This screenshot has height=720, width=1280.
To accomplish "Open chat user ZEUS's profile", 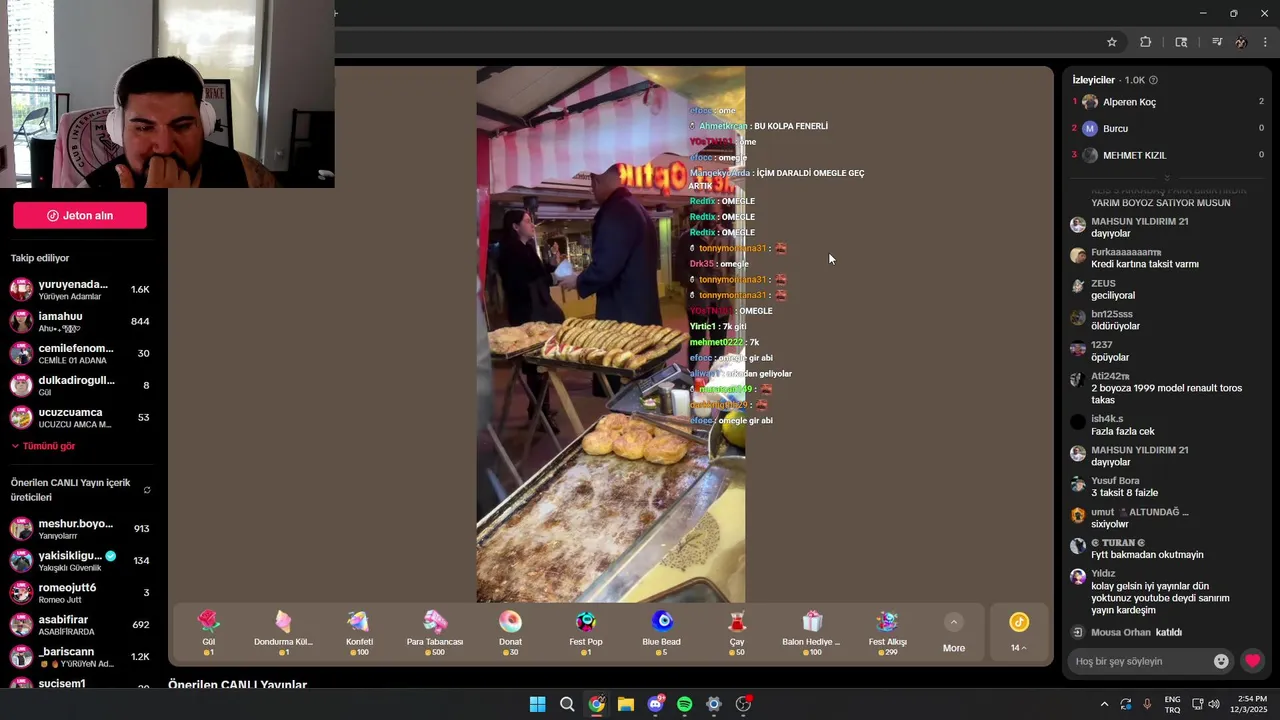I will [1103, 283].
